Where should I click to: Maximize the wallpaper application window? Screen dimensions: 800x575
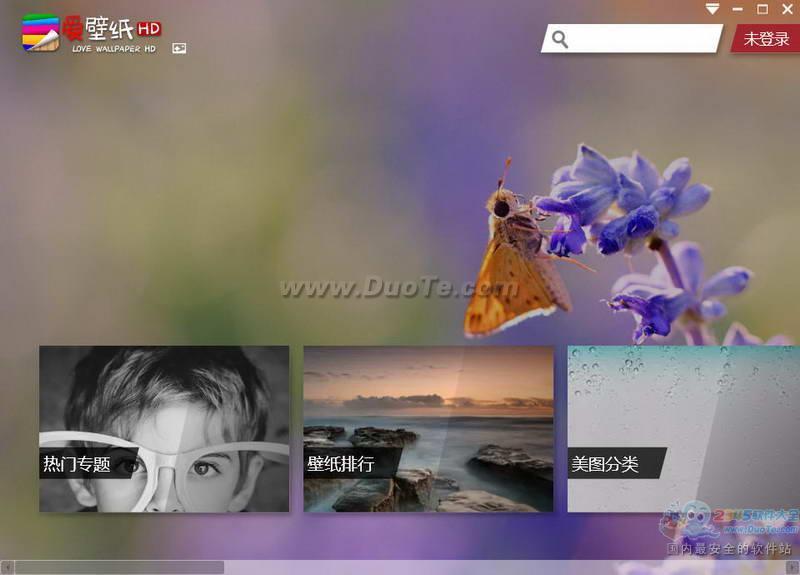click(762, 9)
